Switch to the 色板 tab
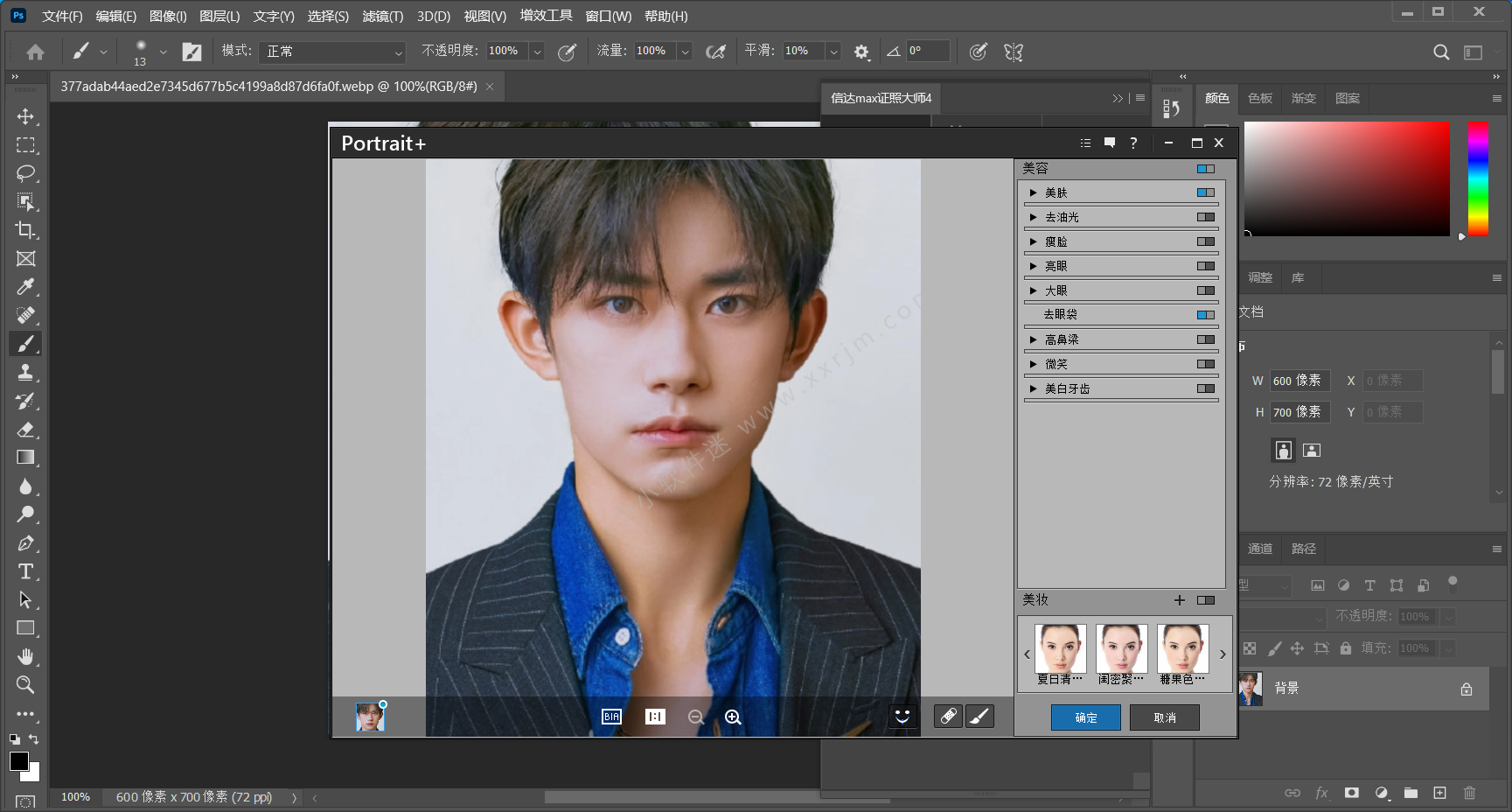This screenshot has width=1512, height=812. click(x=1259, y=98)
